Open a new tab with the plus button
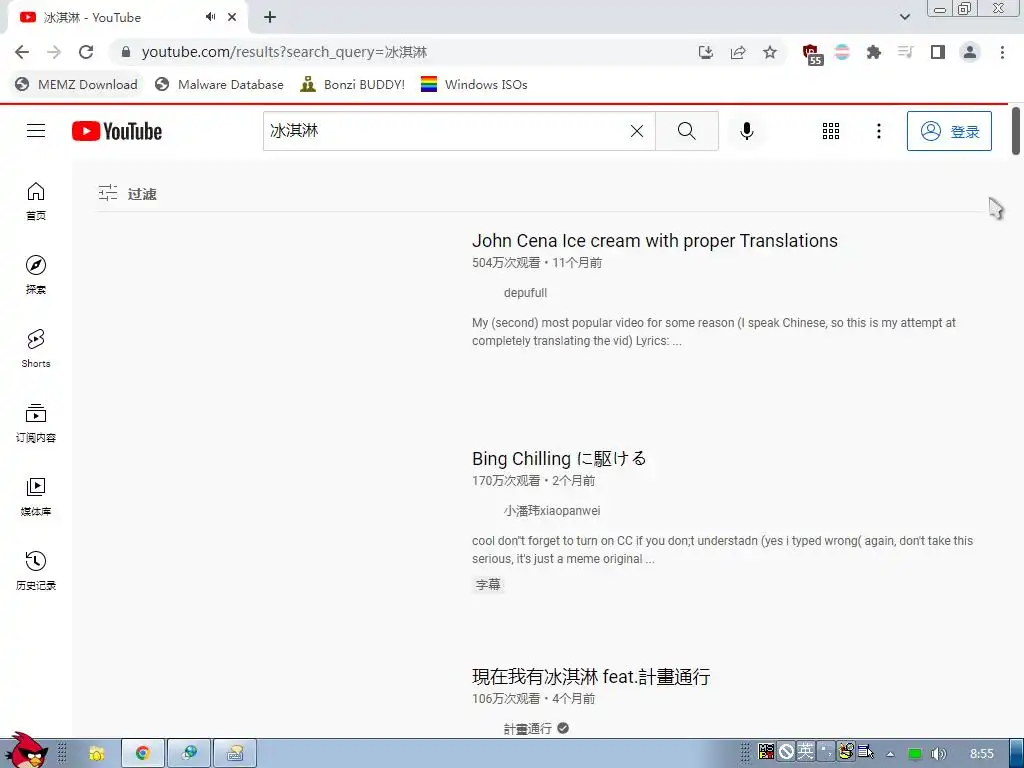Viewport: 1024px width, 768px height. 270,17
